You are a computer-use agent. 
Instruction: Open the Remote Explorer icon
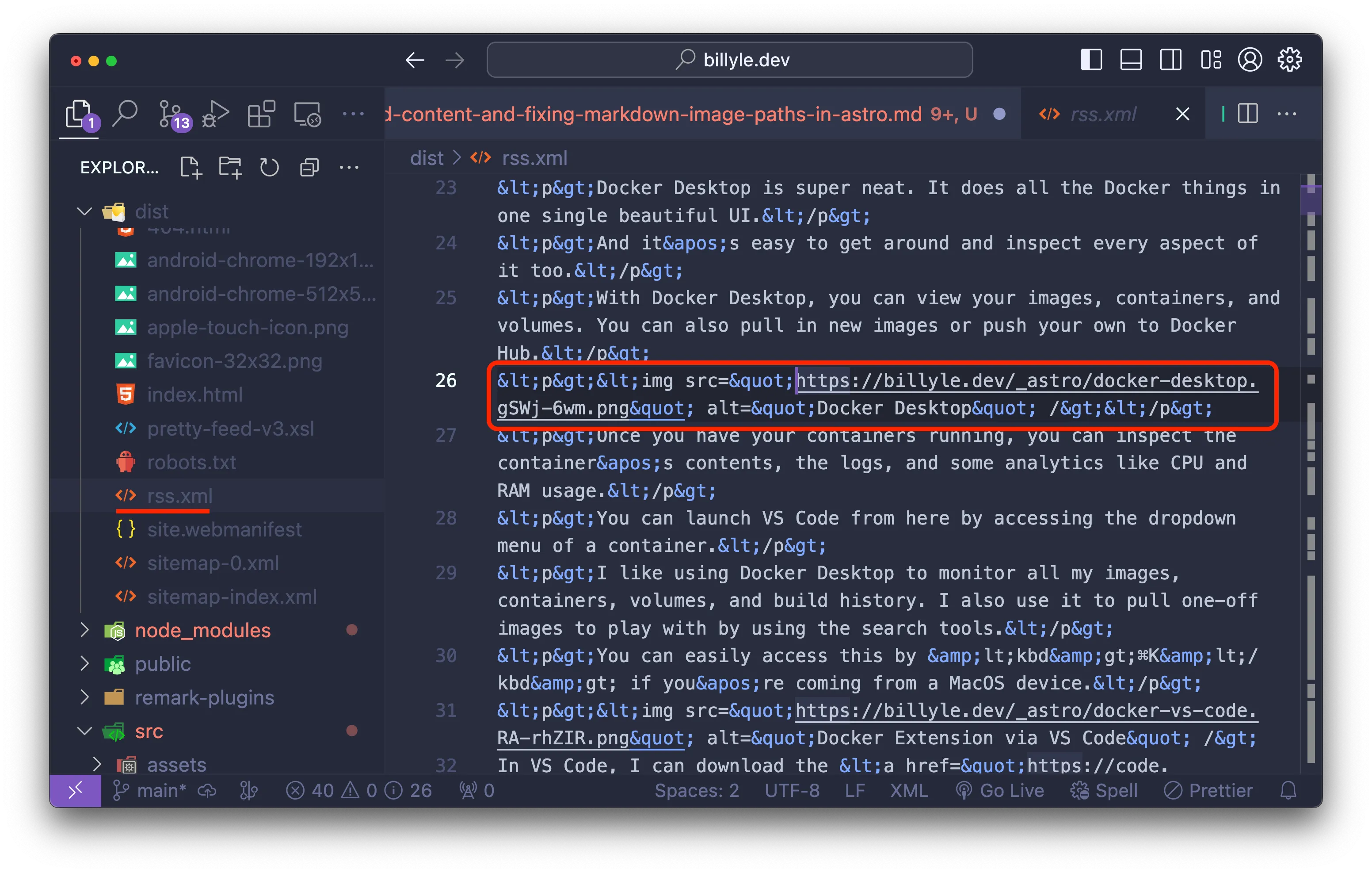tap(308, 114)
